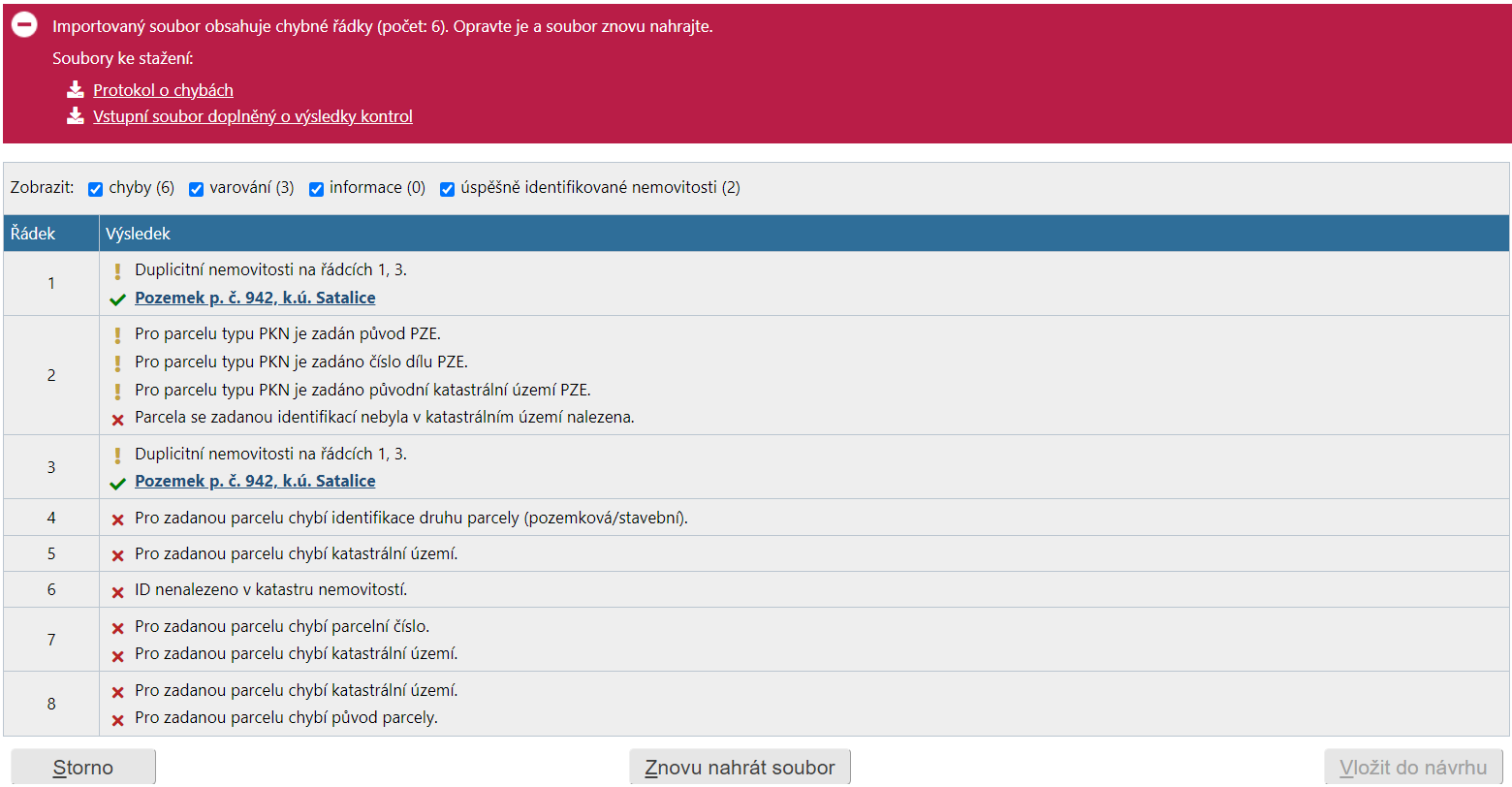Click download icon beside Vstupní soubor link

coord(76,116)
